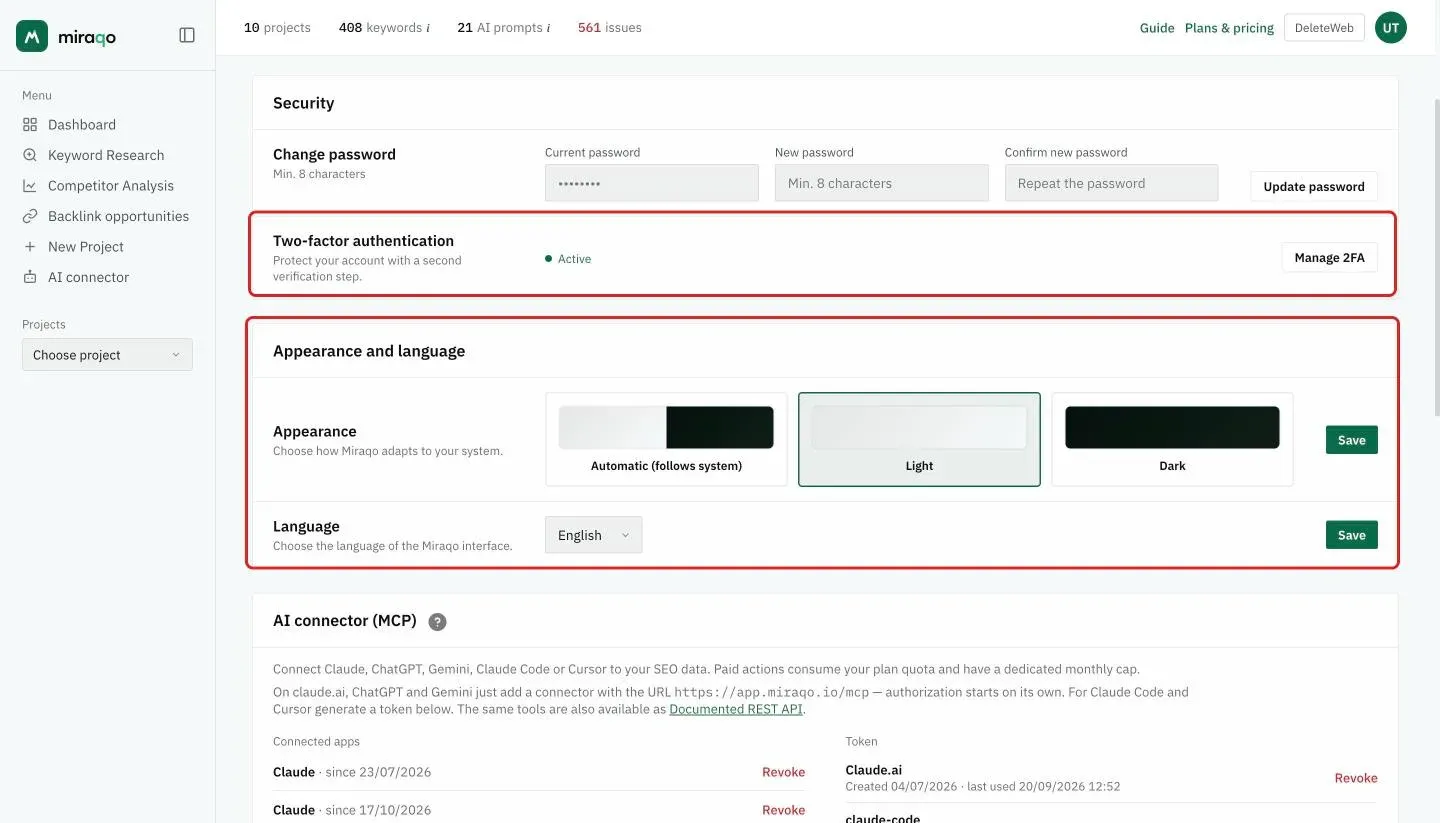Switch to the Dark appearance option
The height and width of the screenshot is (823, 1440).
click(x=1172, y=439)
